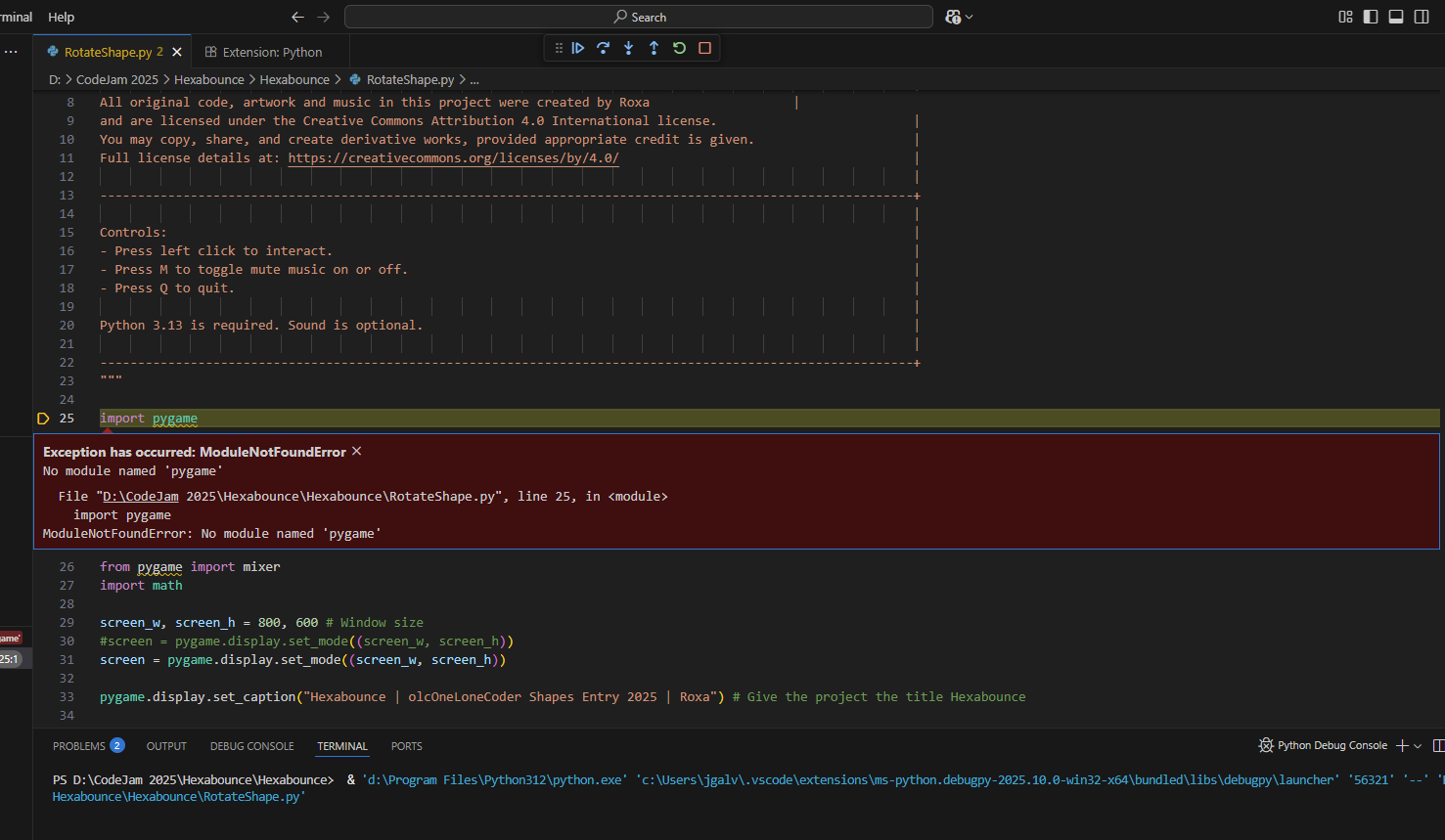Toggle the bottom panel visibility
Viewport: 1445px width, 840px height.
click(x=1396, y=17)
